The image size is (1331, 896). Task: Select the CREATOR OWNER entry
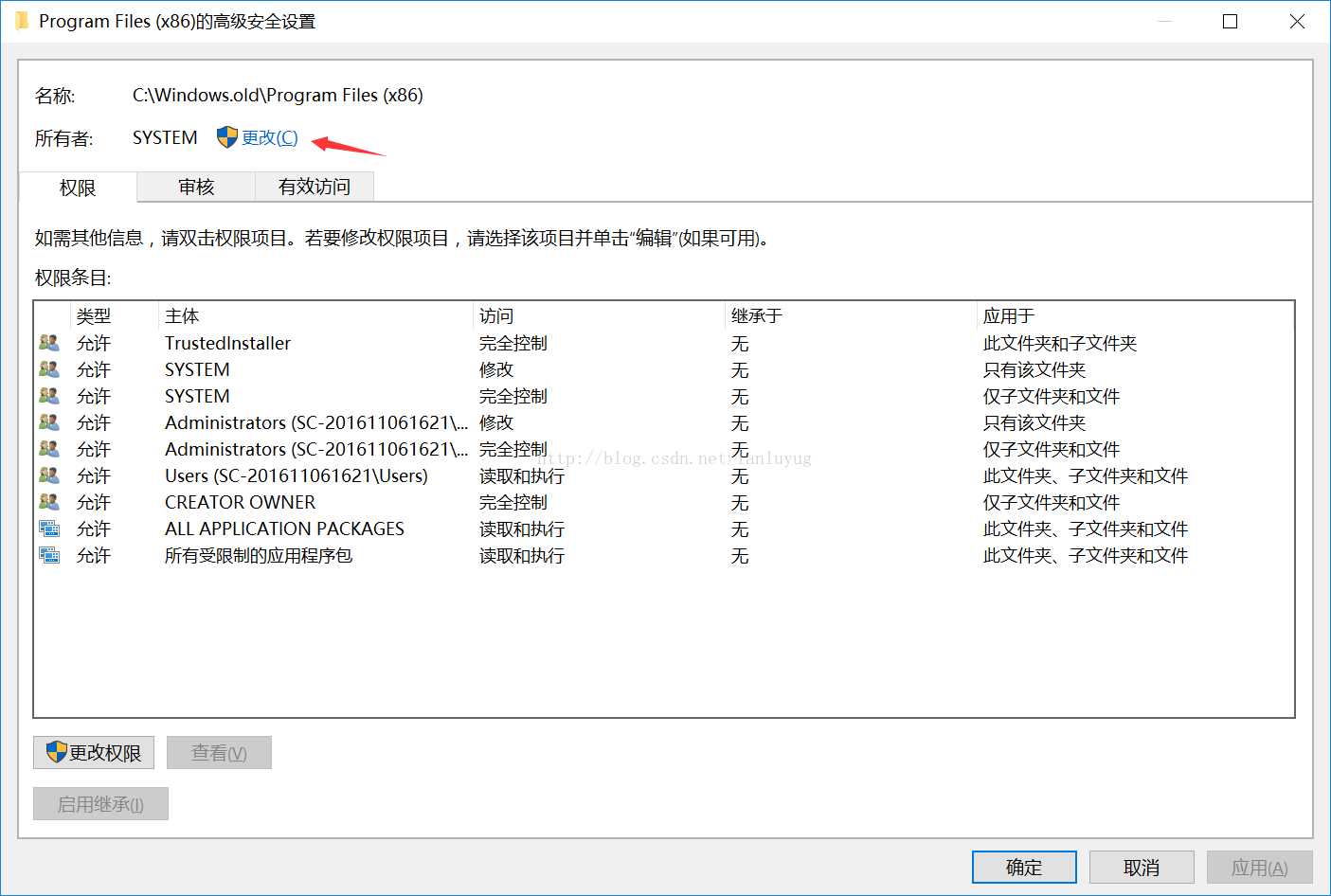663,502
